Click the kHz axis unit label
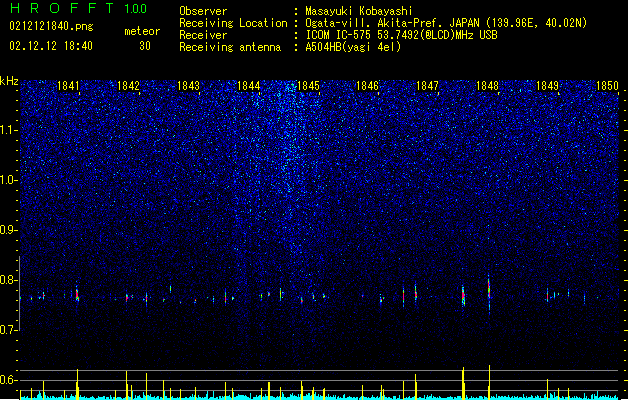Image resolution: width=629 pixels, height=400 pixels. click(9, 81)
